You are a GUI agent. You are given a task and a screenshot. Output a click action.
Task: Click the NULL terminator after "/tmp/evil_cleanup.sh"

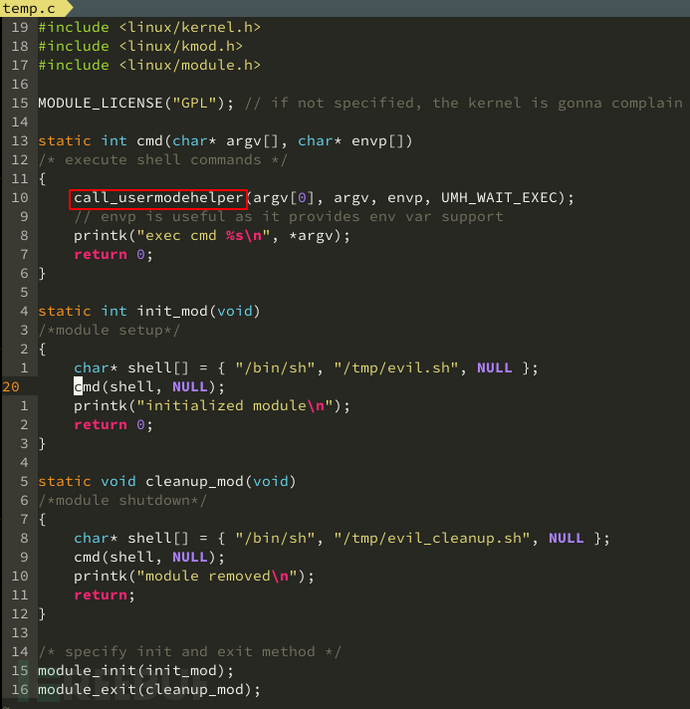[566, 539]
